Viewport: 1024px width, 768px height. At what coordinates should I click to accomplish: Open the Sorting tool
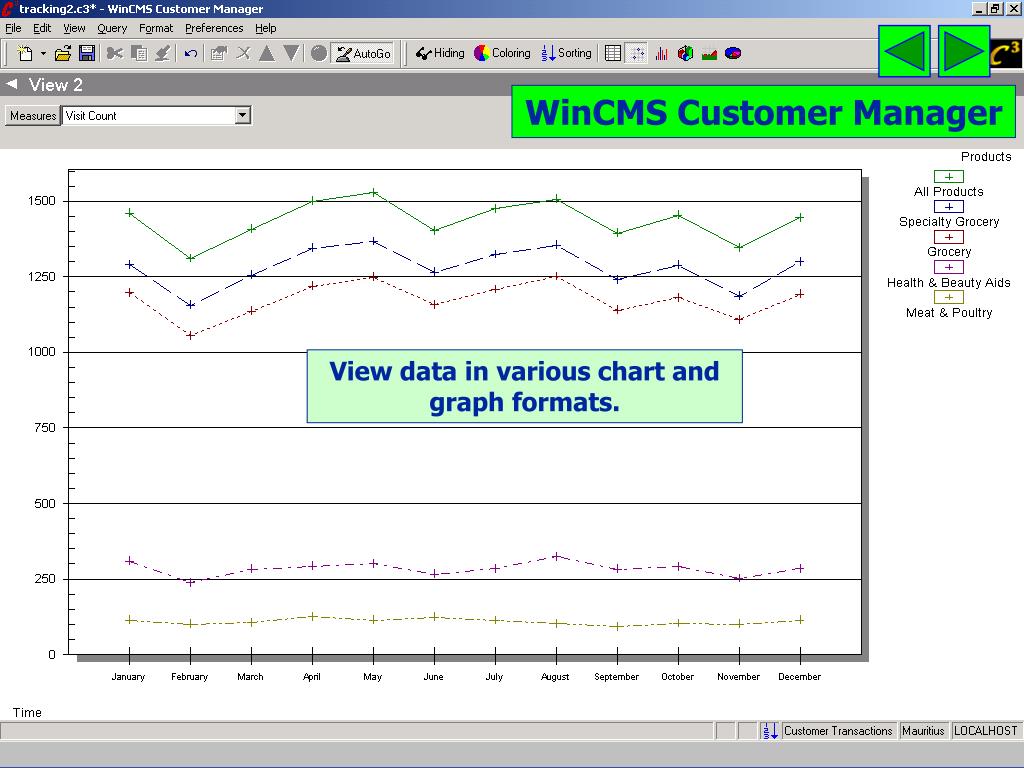pyautogui.click(x=566, y=54)
